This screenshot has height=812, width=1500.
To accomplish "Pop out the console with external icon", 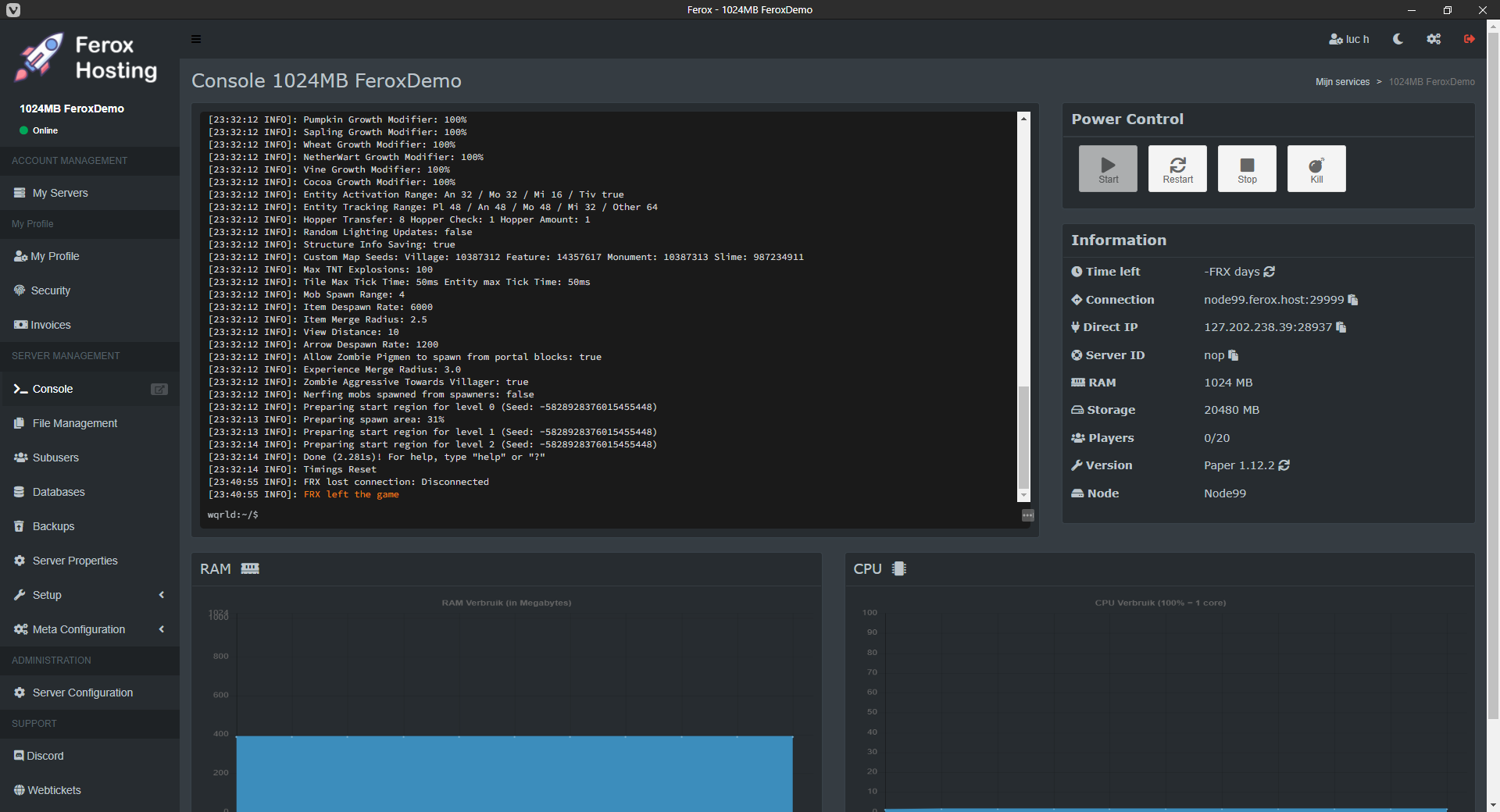I will 159,389.
